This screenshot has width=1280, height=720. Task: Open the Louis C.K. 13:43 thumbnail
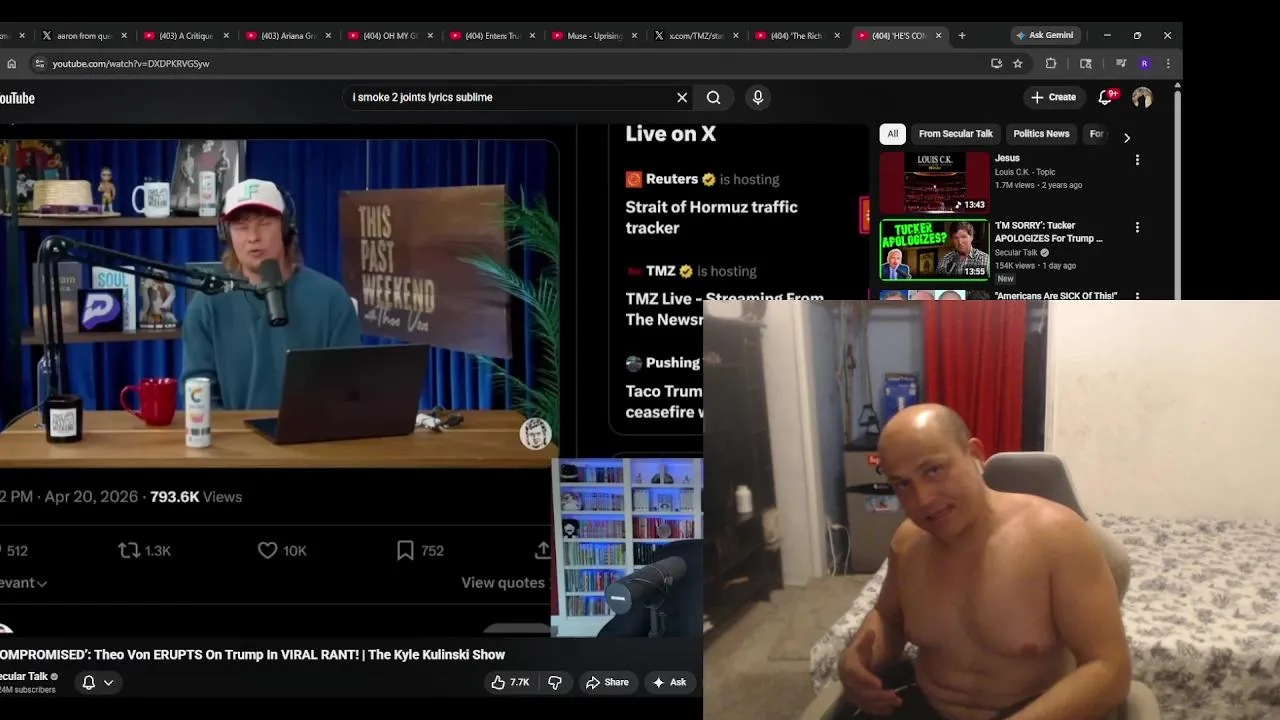pyautogui.click(x=934, y=182)
